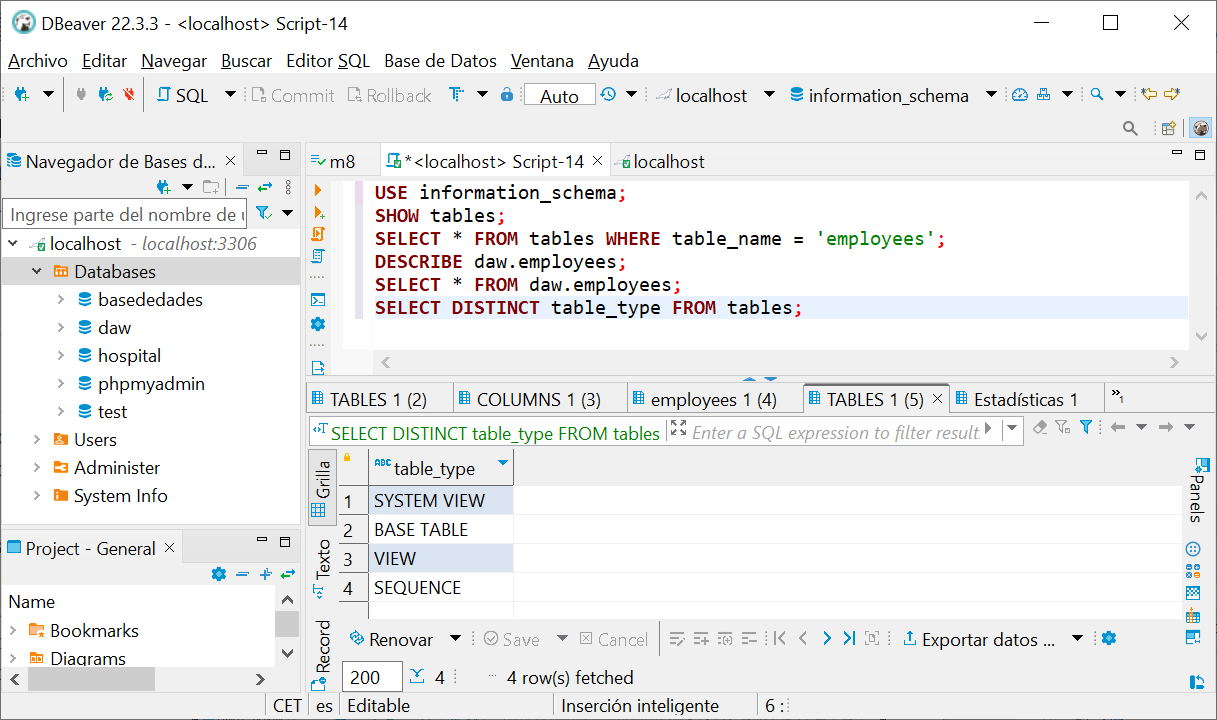Toggle the Record panel view
The image size is (1217, 720).
pos(322,650)
